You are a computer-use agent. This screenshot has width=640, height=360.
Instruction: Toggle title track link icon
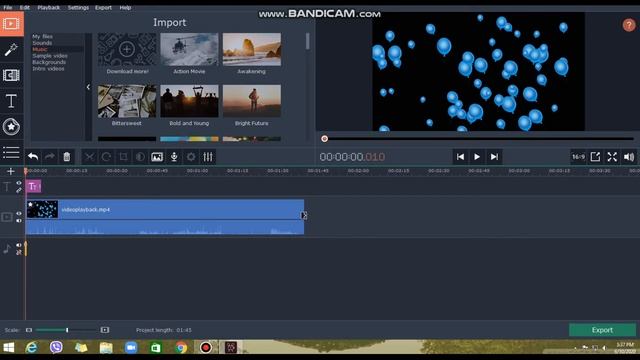pos(19,190)
